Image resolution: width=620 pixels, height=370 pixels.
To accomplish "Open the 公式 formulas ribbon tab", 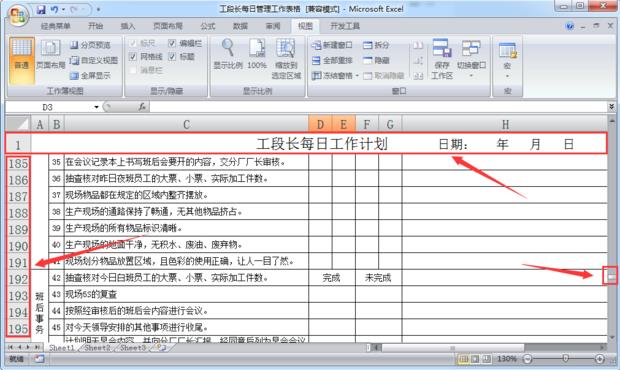I will [x=208, y=26].
